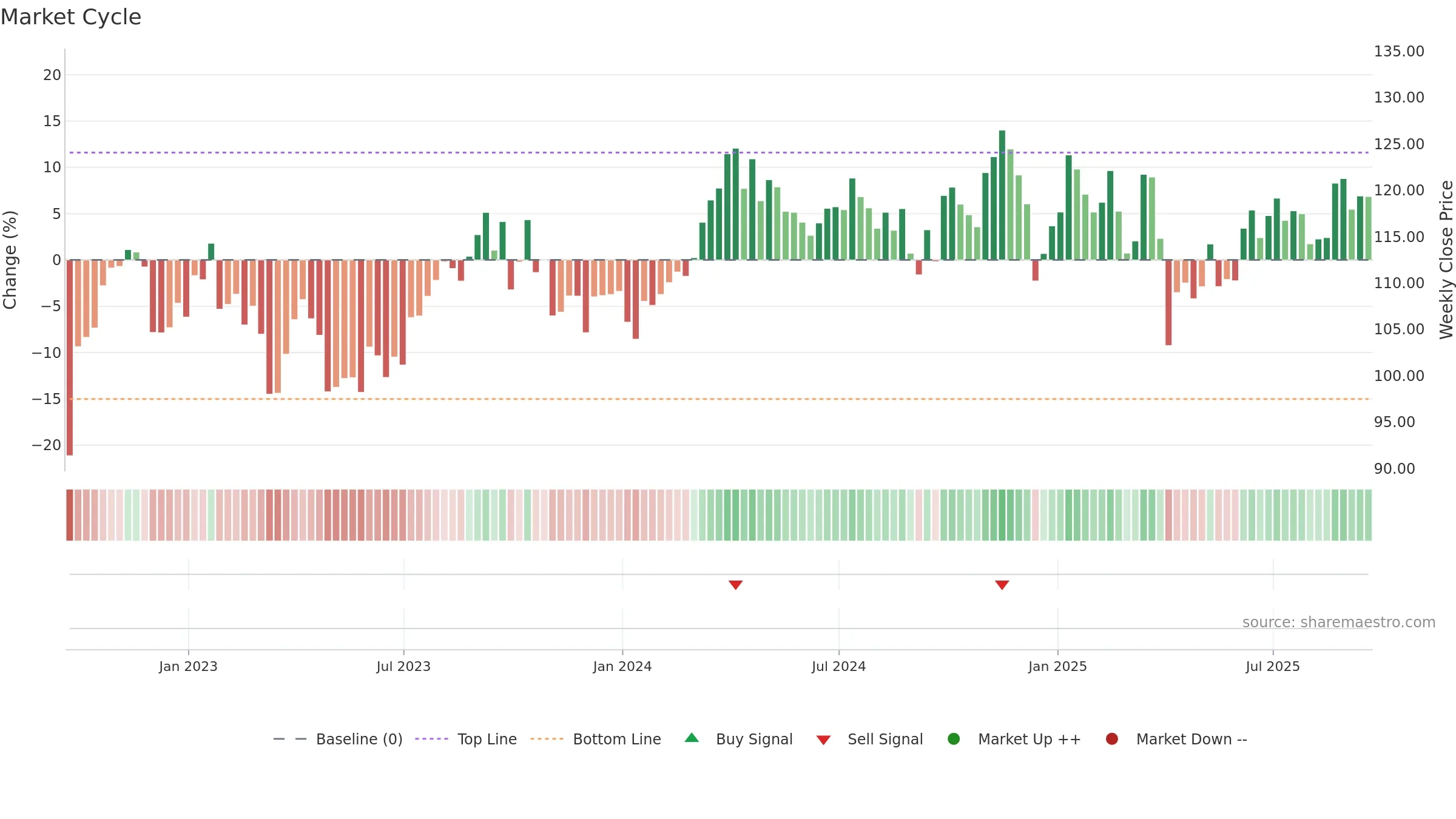Click the grey dashed Baseline legend swatch
This screenshot has height=819, width=1456.
click(290, 739)
